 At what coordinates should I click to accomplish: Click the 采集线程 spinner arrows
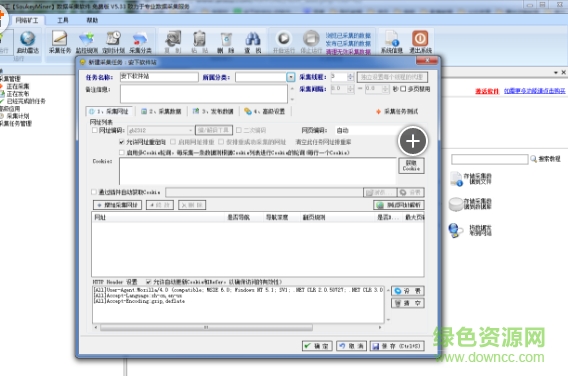(350, 77)
